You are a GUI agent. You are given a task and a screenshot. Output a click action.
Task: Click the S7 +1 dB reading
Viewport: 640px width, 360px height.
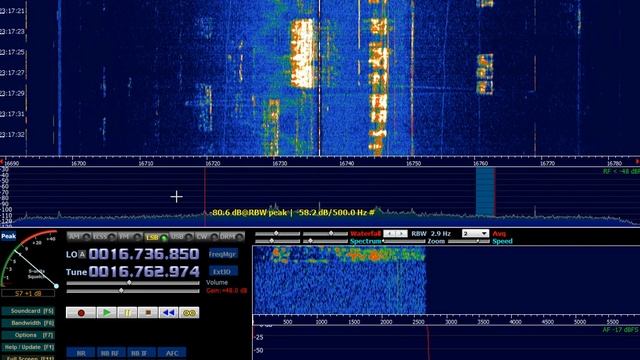tap(28, 293)
